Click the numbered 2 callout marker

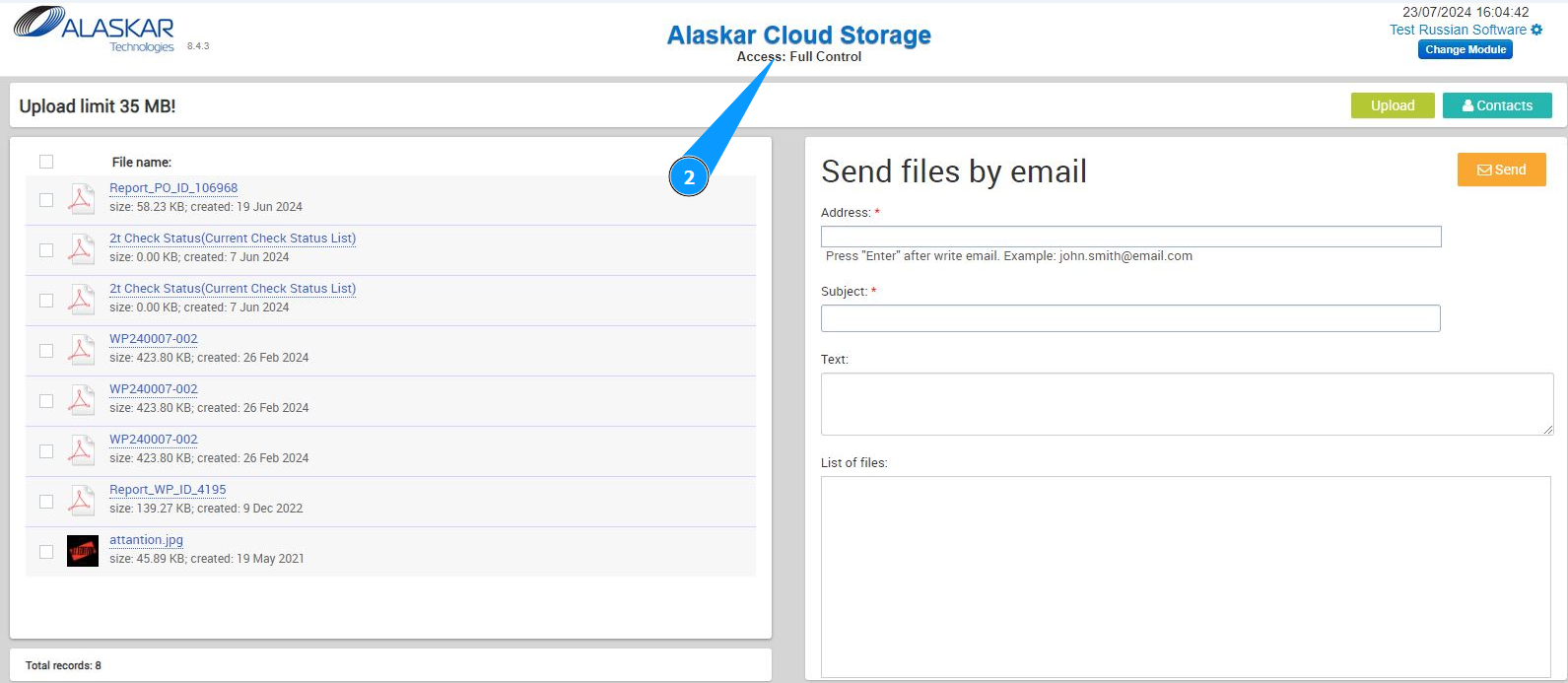689,177
